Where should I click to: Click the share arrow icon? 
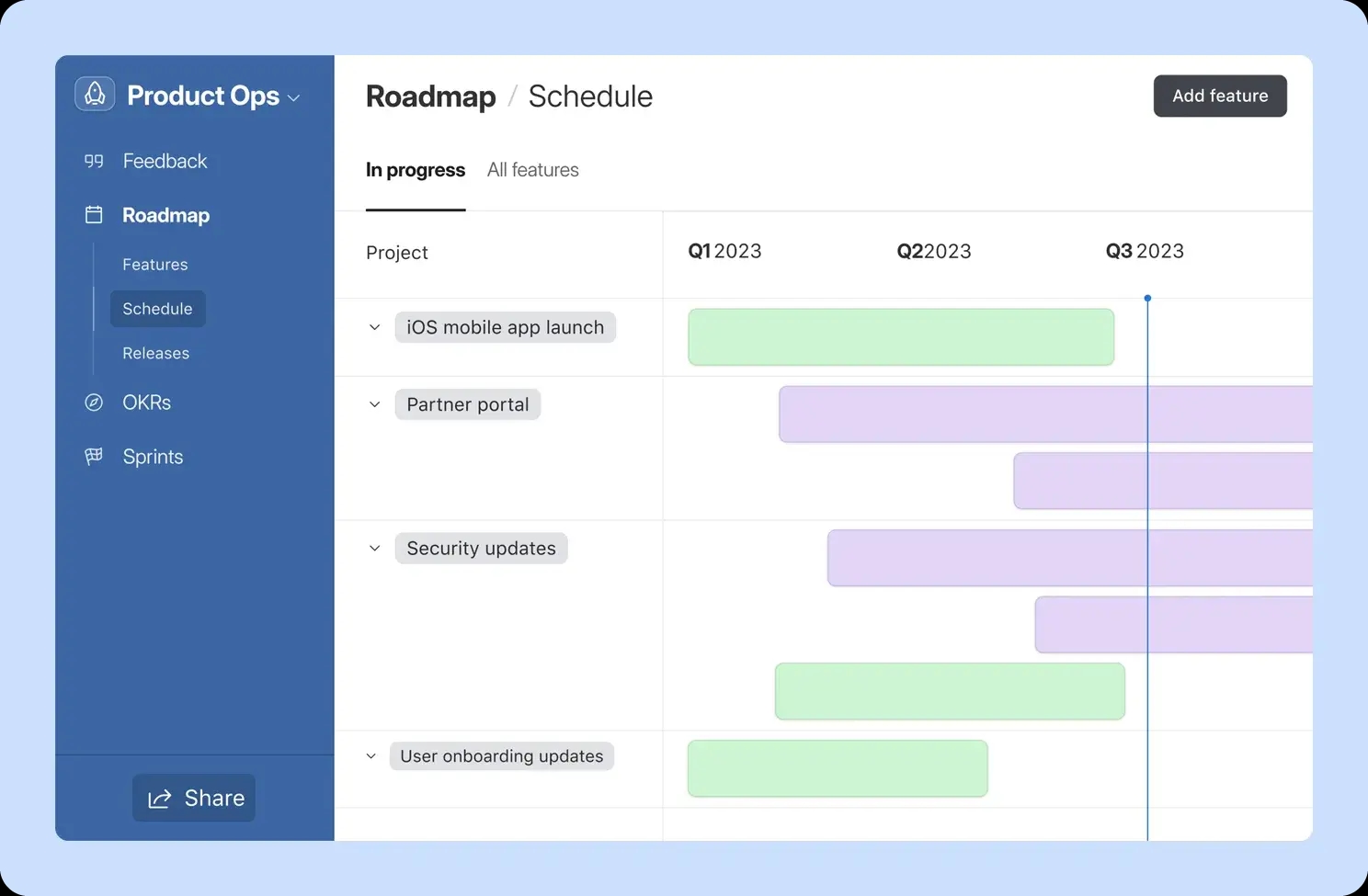(160, 799)
